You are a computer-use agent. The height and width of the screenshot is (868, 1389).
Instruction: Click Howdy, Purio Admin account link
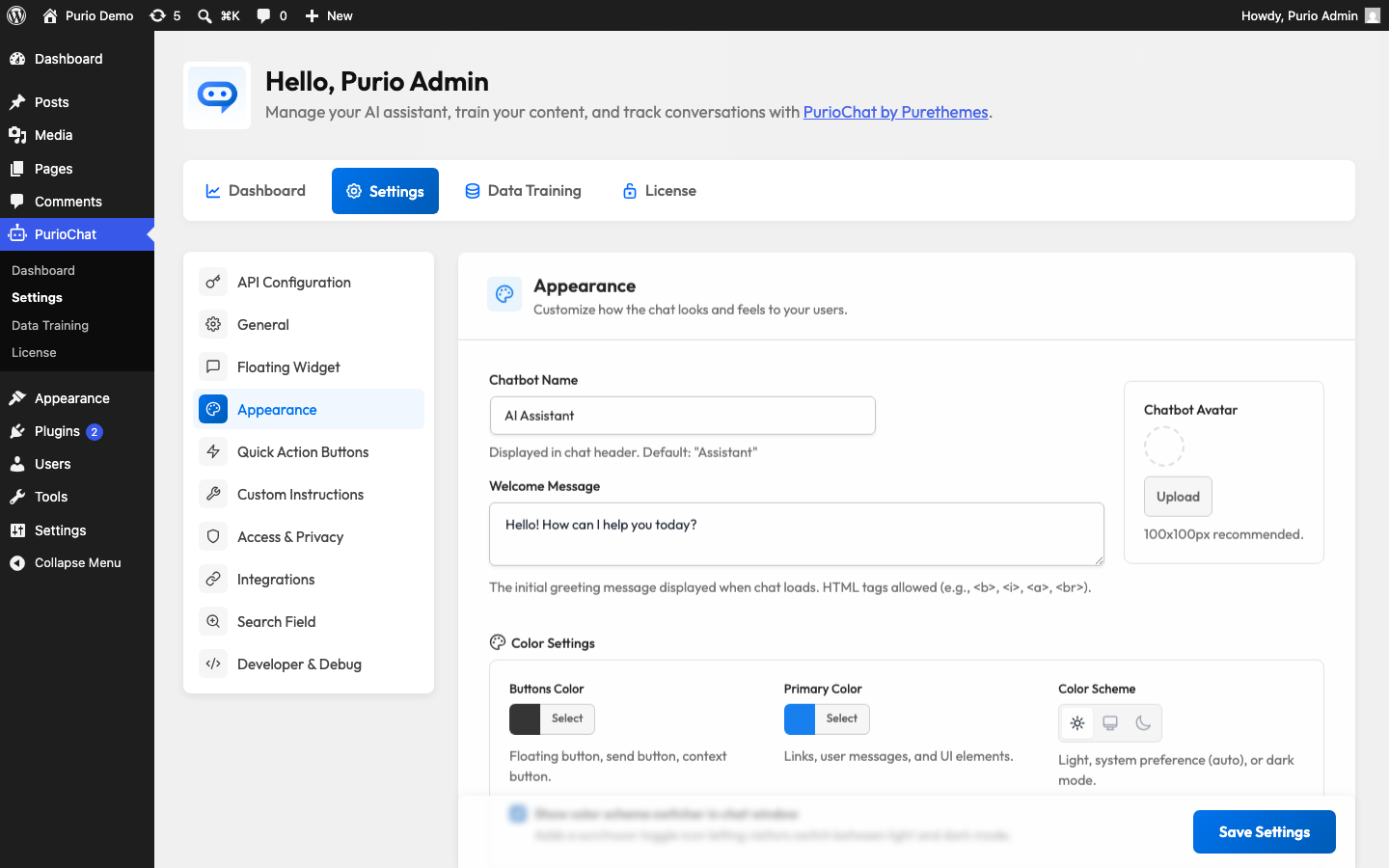[1310, 15]
